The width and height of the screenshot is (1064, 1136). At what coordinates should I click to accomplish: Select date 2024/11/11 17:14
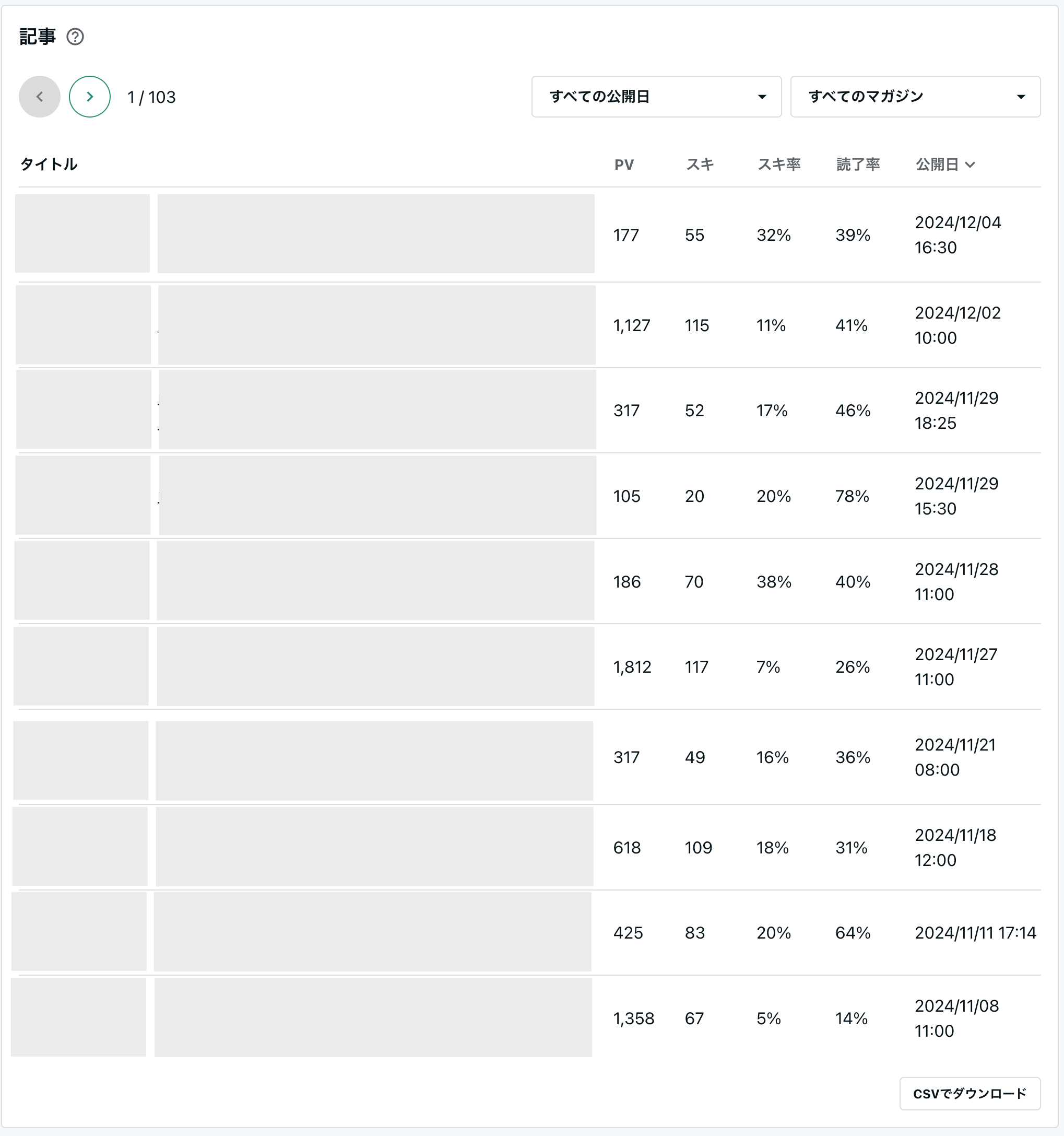(975, 933)
